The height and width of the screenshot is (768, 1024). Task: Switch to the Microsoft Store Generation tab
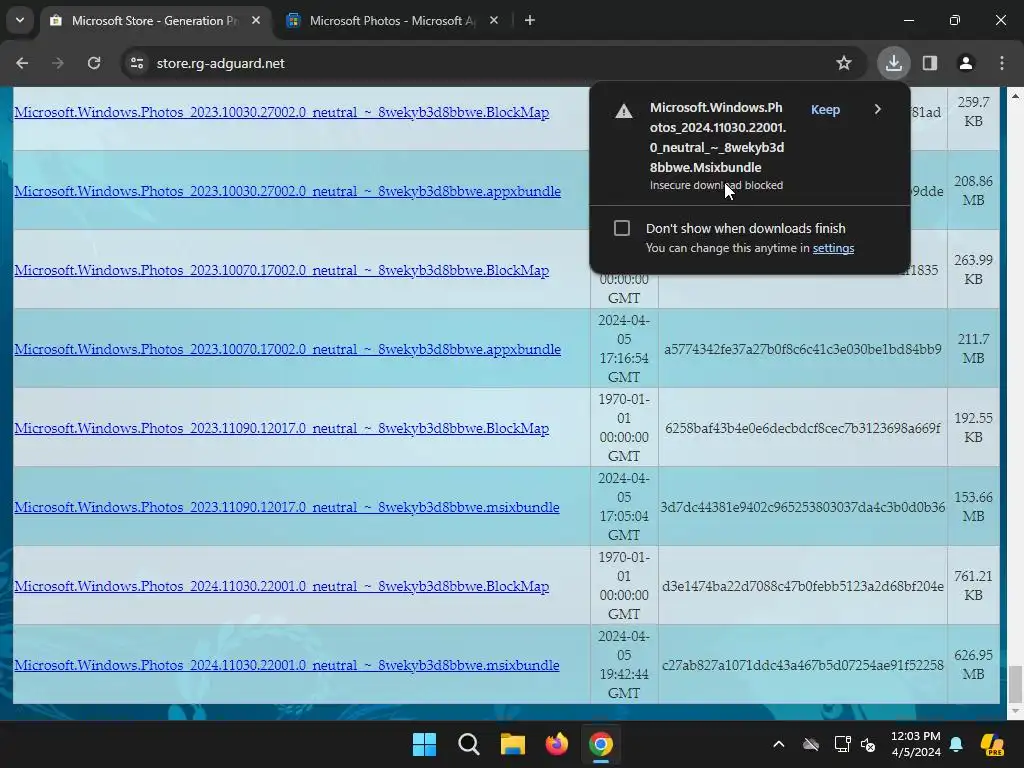pos(155,21)
